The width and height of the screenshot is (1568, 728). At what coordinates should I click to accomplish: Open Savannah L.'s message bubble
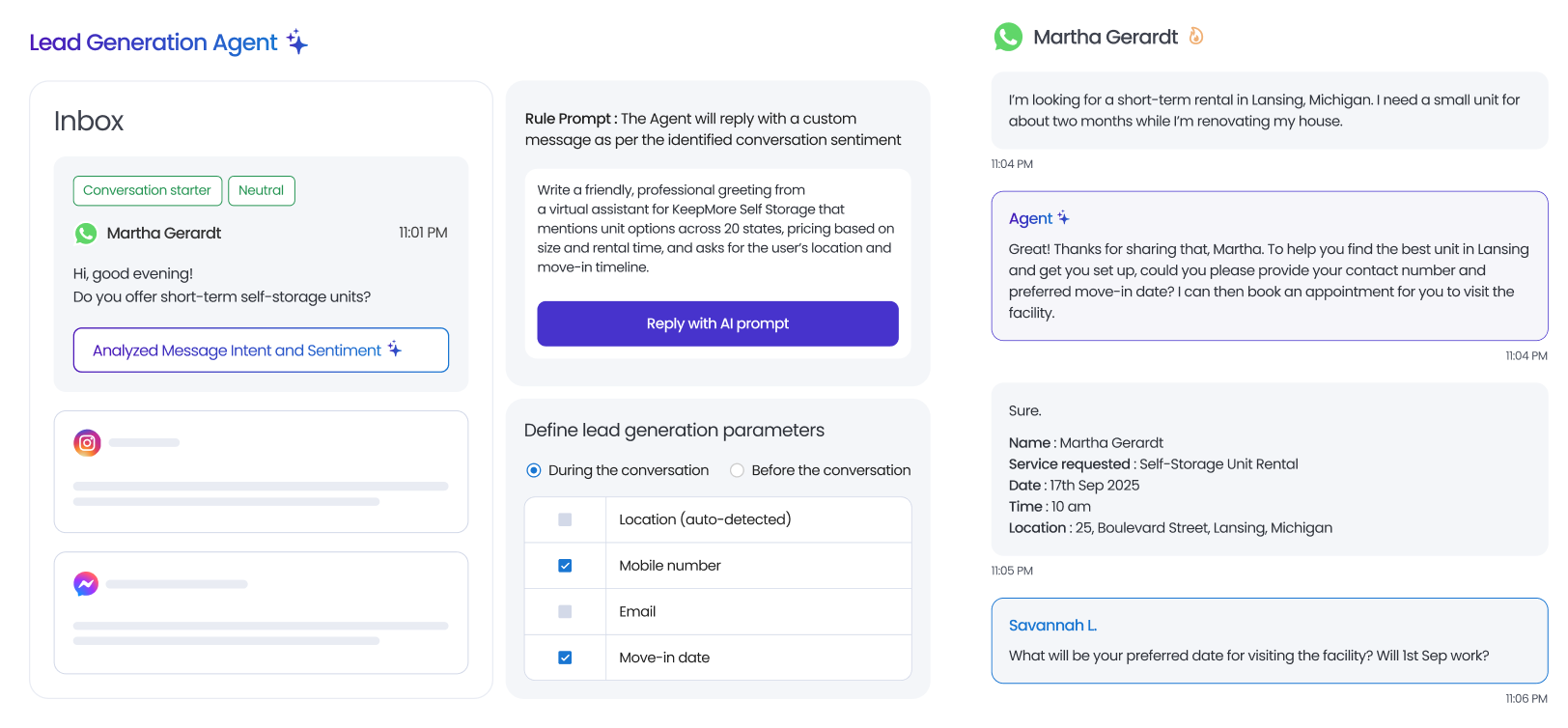1269,641
